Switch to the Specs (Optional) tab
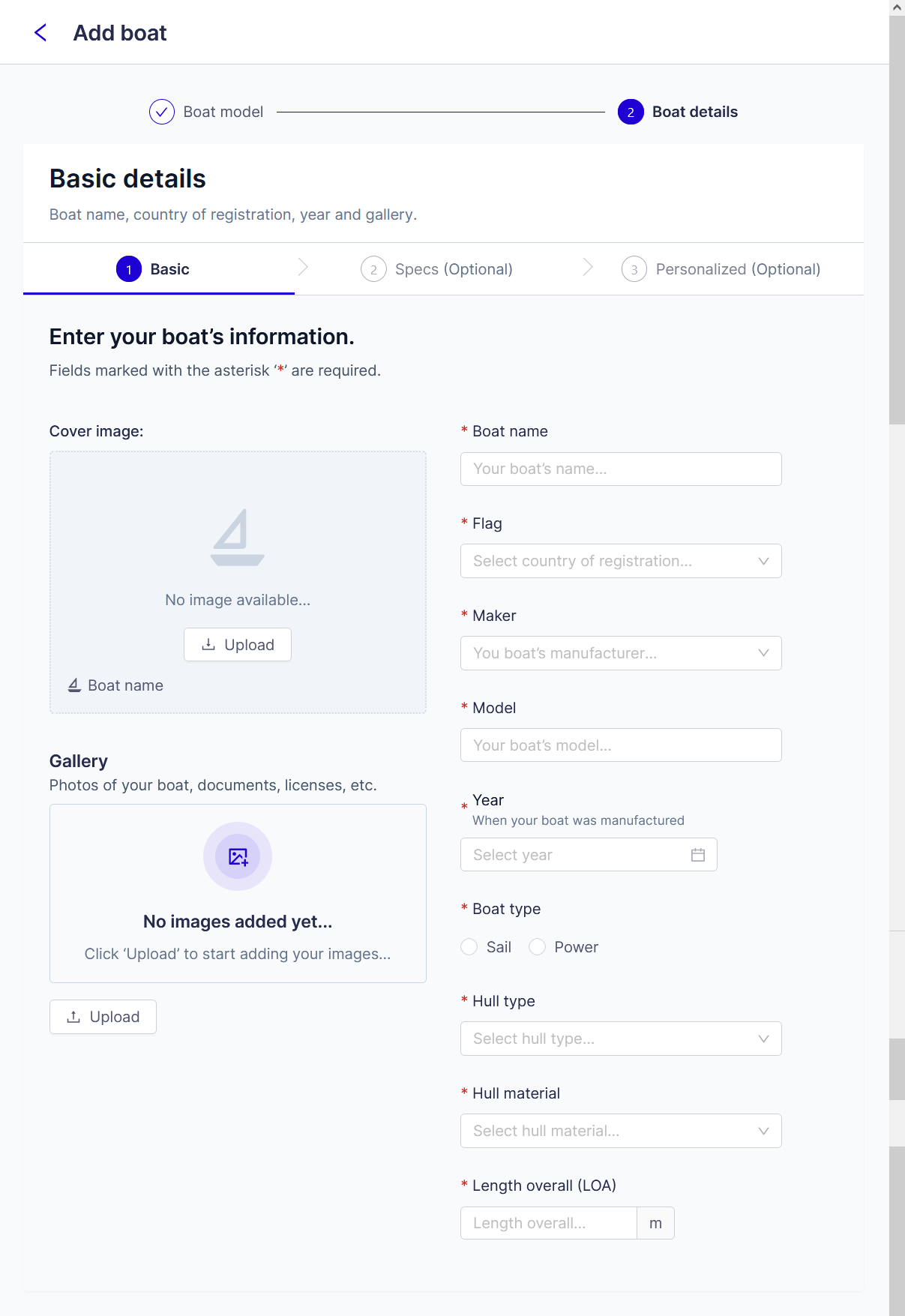Image resolution: width=905 pixels, height=1316 pixels. click(436, 269)
